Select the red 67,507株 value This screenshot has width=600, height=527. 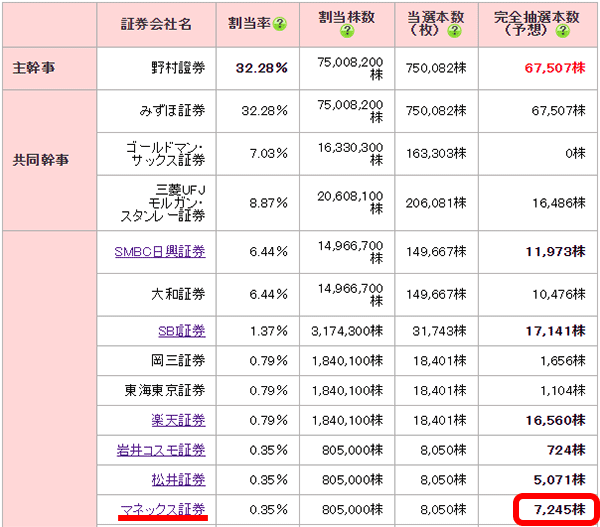click(x=555, y=68)
